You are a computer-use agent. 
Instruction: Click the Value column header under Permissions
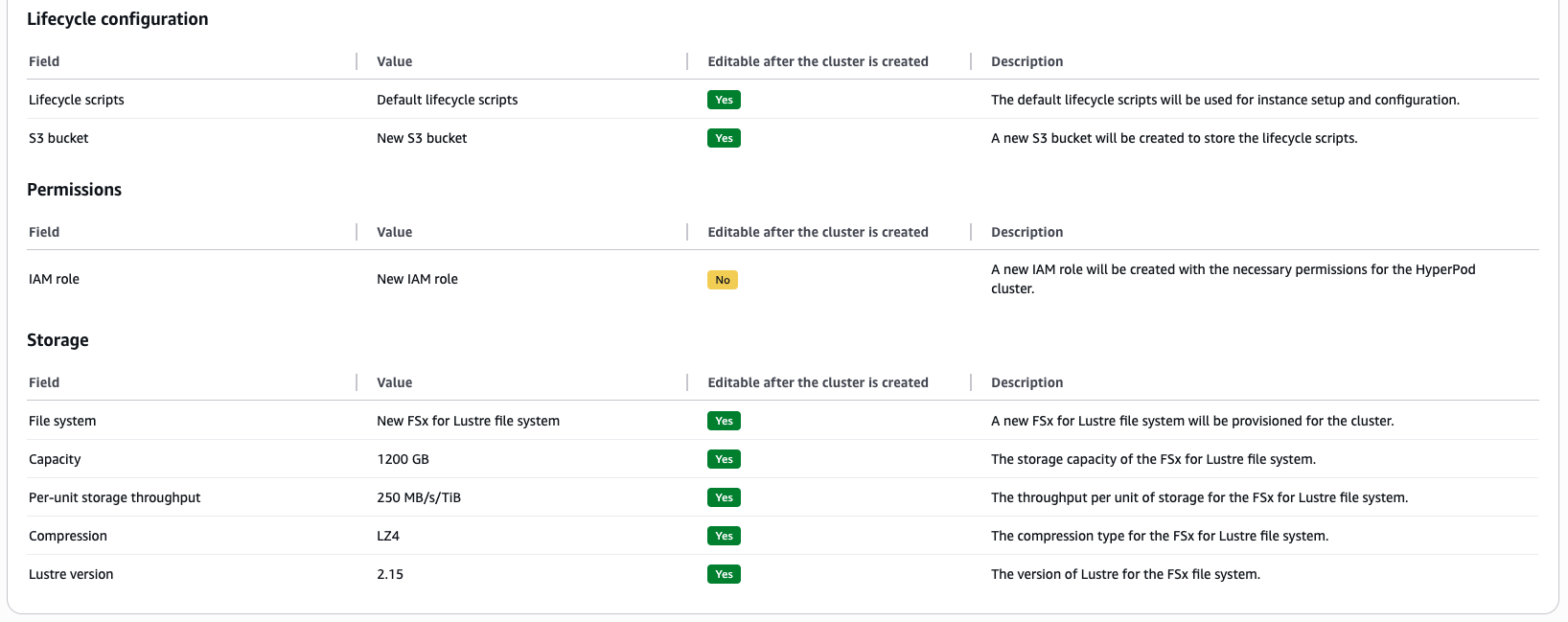(x=394, y=232)
